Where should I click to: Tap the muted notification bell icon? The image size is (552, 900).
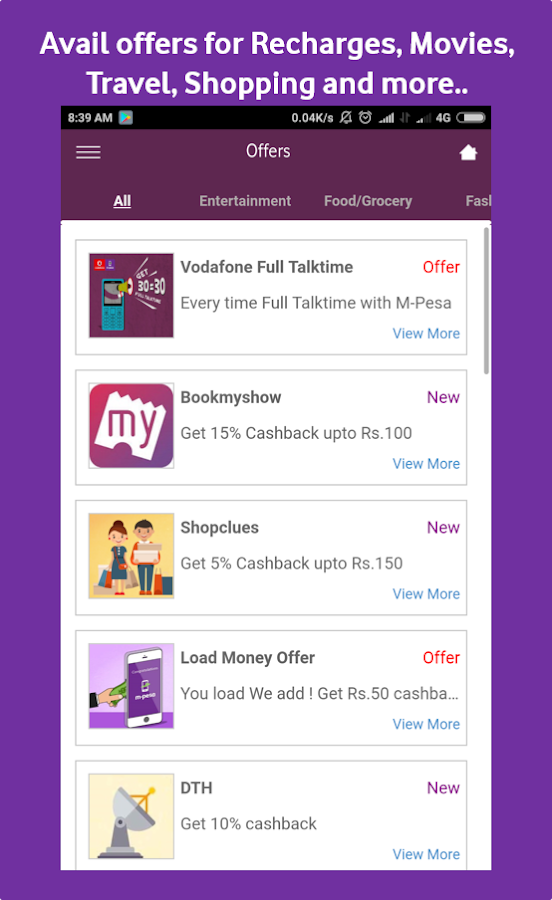[345, 118]
